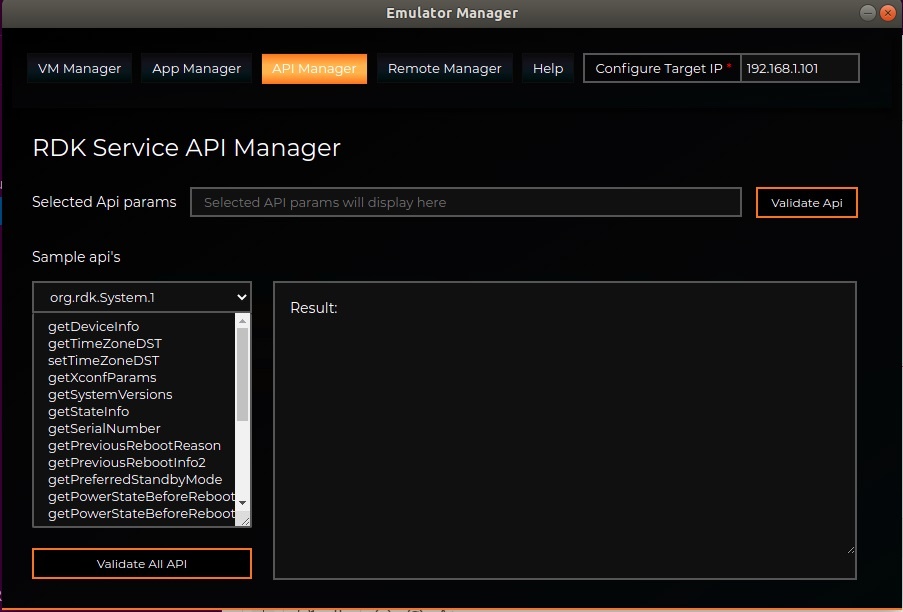Choose getSystemVersions in the list
Image resolution: width=903 pixels, height=612 pixels.
click(110, 395)
